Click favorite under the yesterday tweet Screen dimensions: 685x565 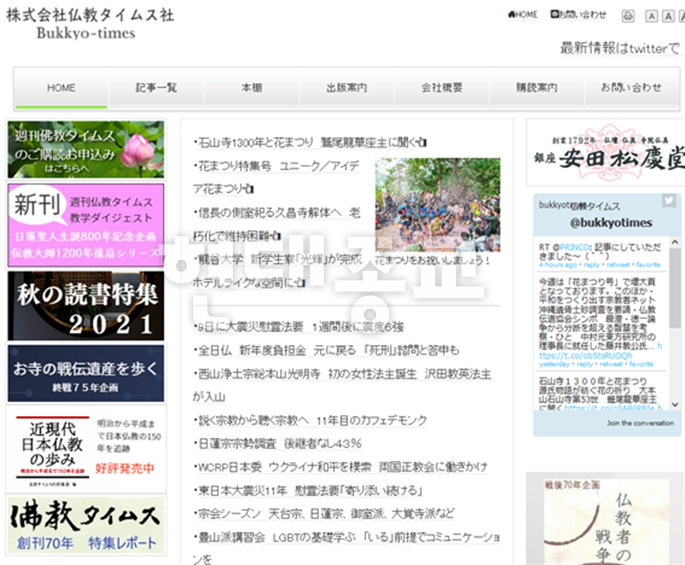click(x=642, y=364)
